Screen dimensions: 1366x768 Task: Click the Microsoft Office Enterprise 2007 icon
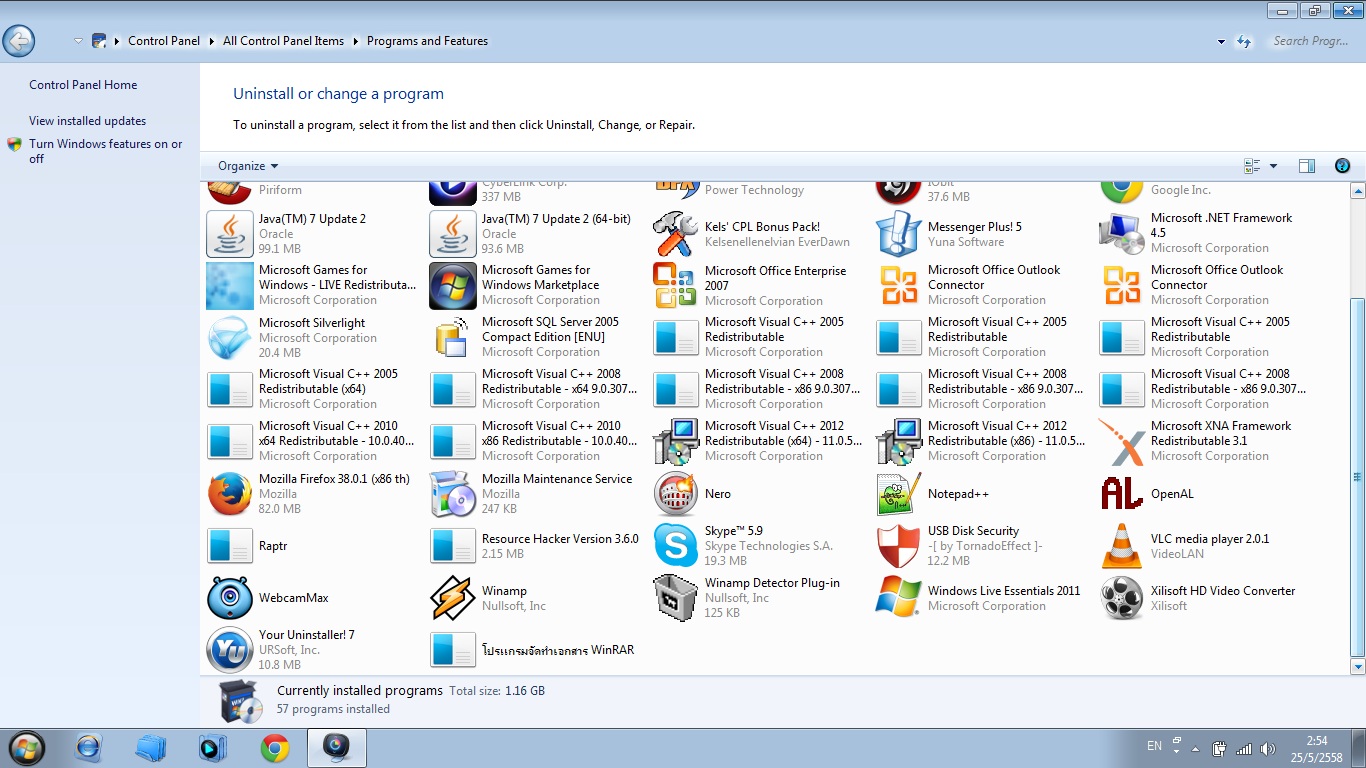tap(676, 286)
